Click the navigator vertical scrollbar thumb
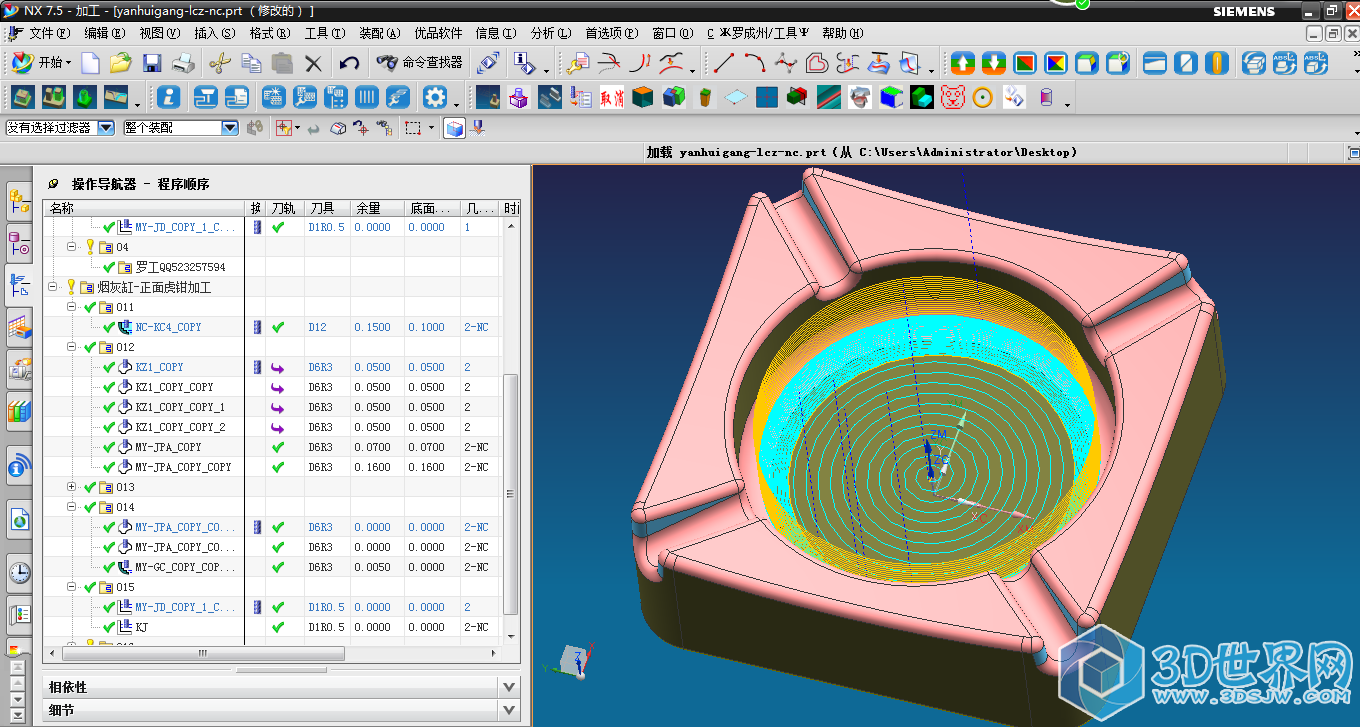Screen dimensions: 1360x727 [511, 494]
